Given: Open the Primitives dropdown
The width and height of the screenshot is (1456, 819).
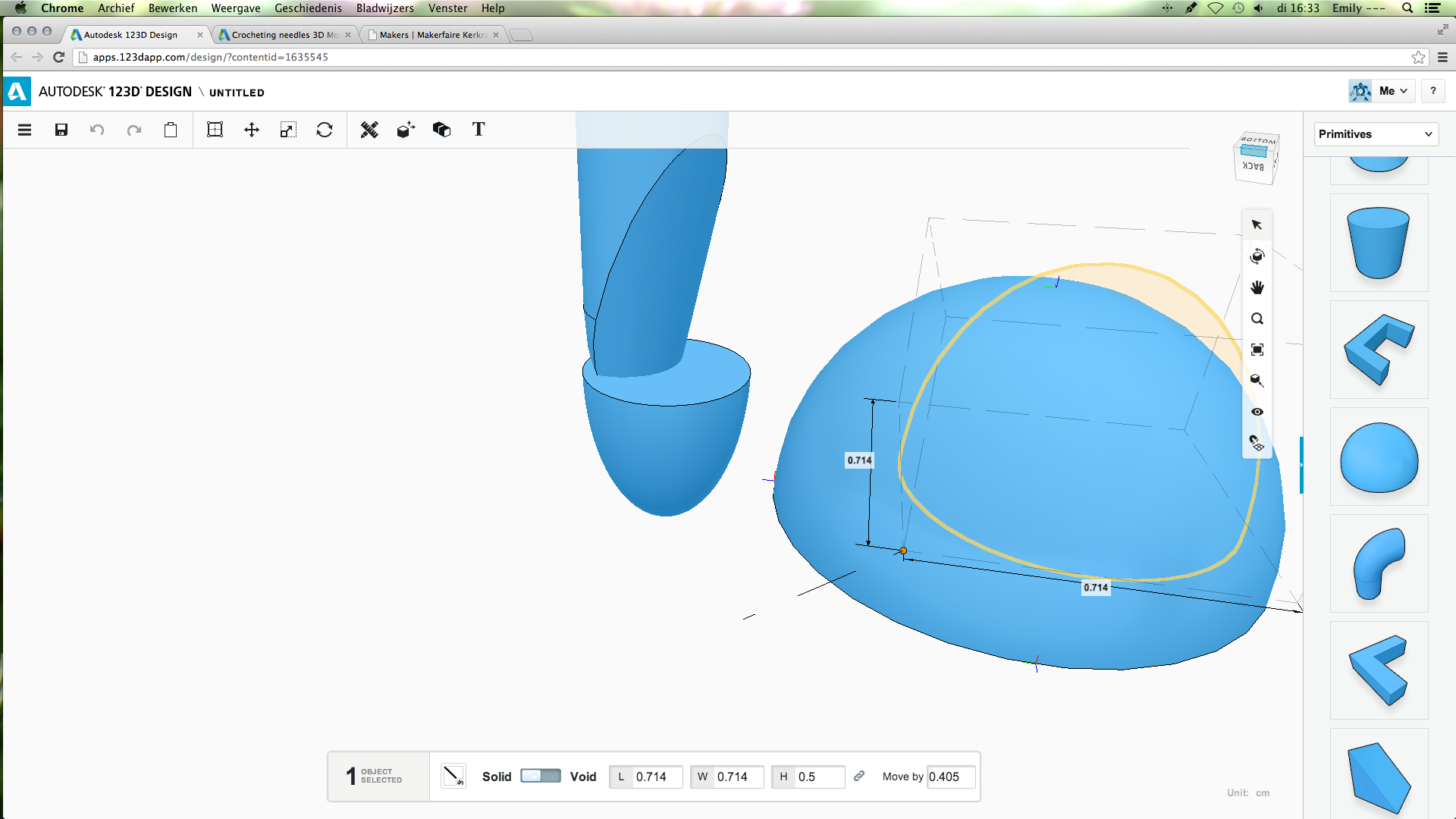Looking at the screenshot, I should (1376, 134).
